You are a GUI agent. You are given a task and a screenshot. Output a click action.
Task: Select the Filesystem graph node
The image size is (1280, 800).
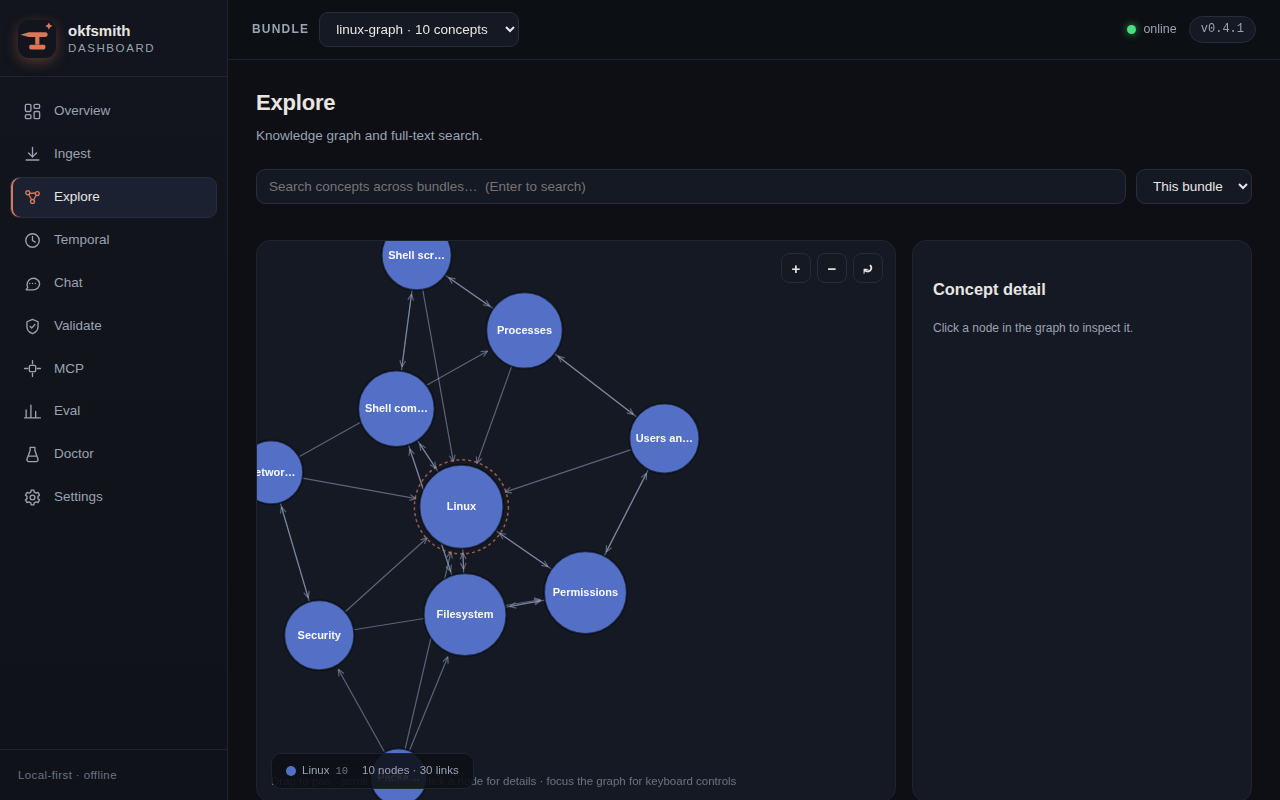tap(465, 614)
